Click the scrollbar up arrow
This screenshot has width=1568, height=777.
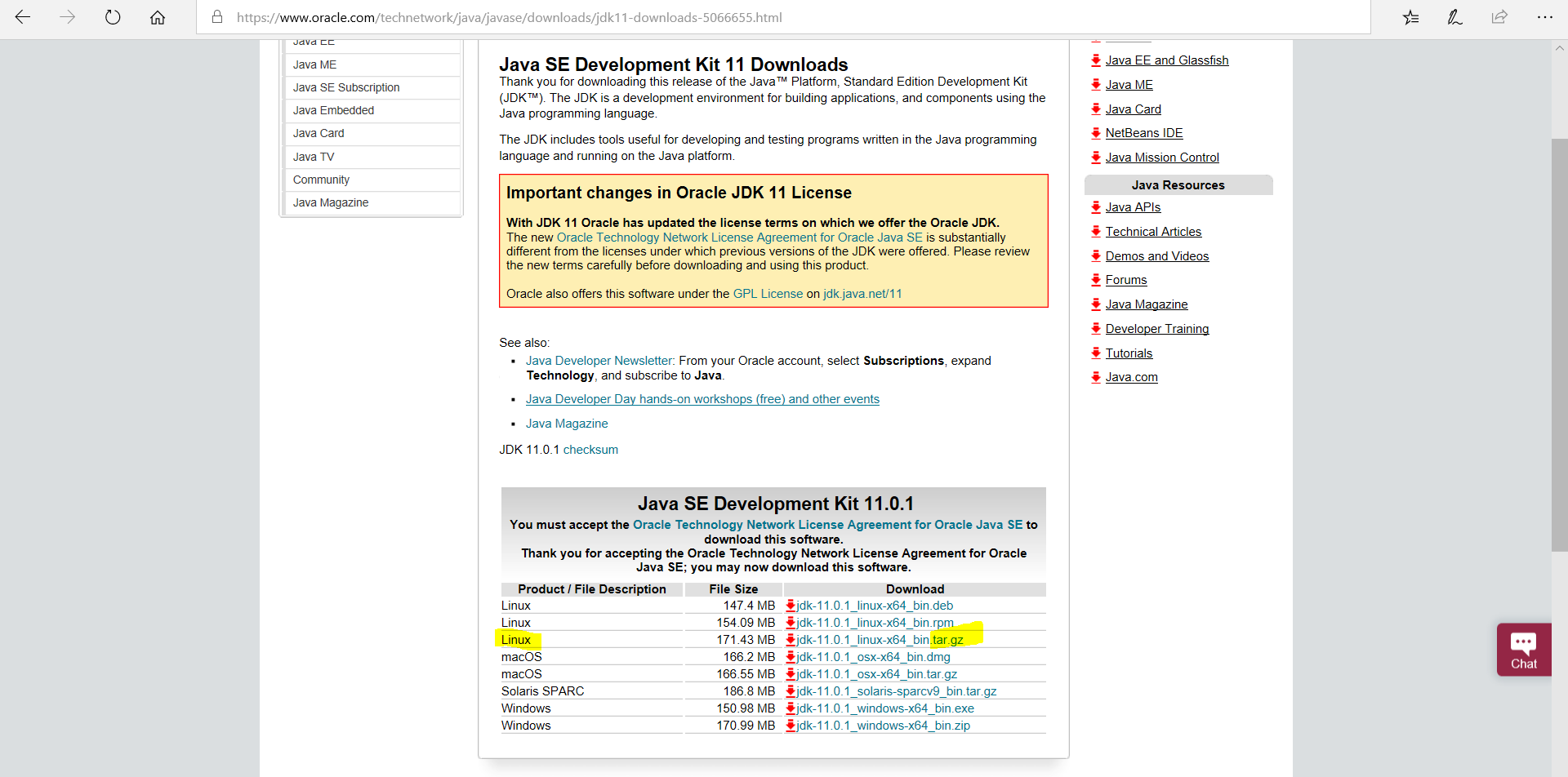[1560, 48]
